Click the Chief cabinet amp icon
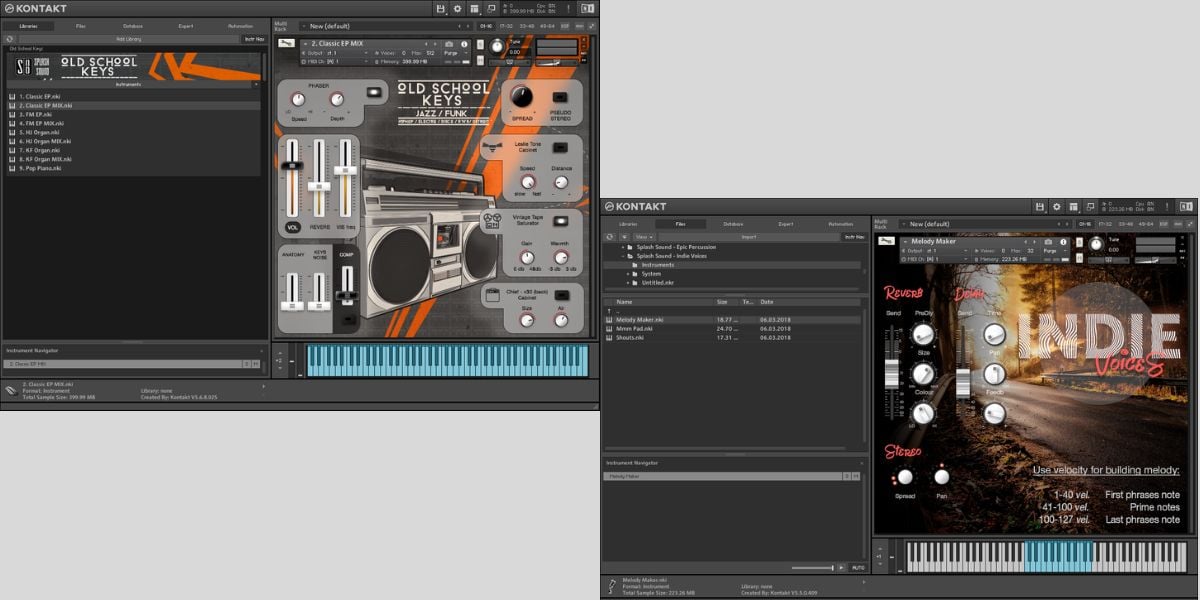 tap(491, 294)
